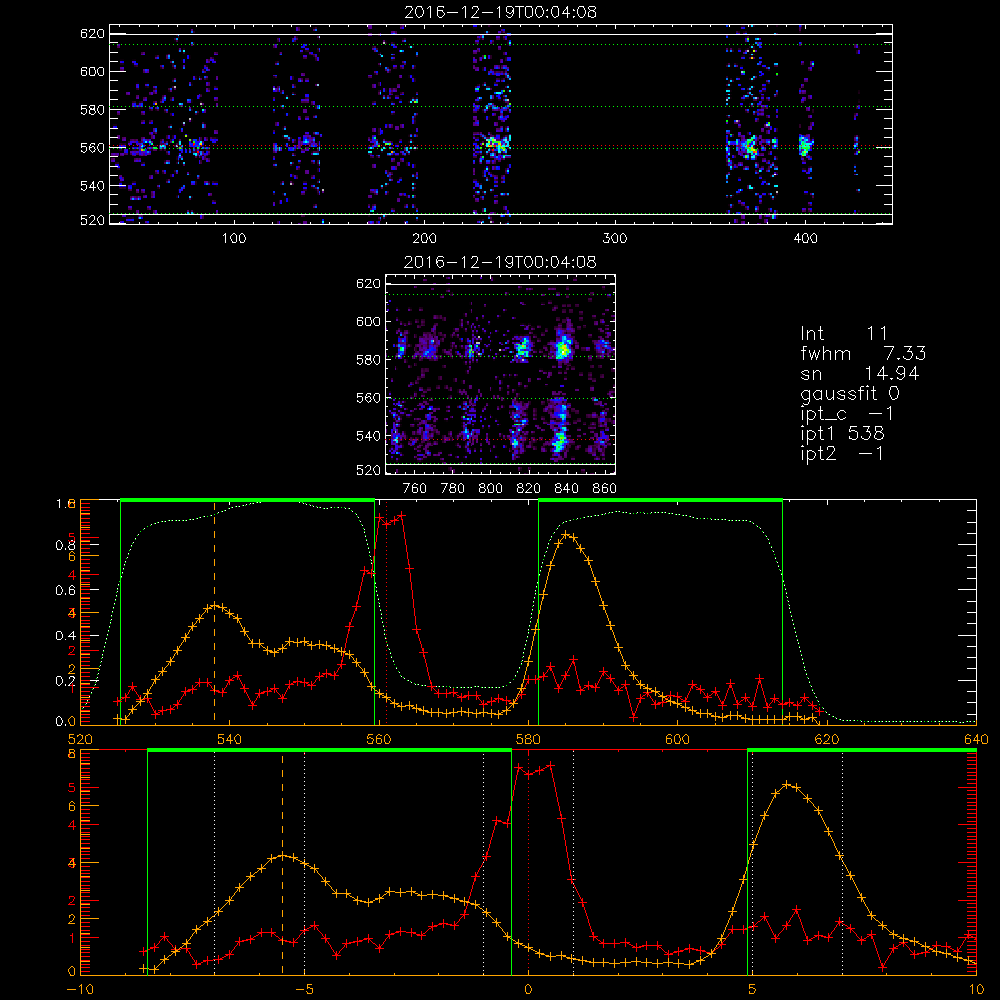This screenshot has width=1000, height=1000.
Task: Click white y-axis label '0.4' in upper profile plot
Action: pyautogui.click(x=66, y=635)
